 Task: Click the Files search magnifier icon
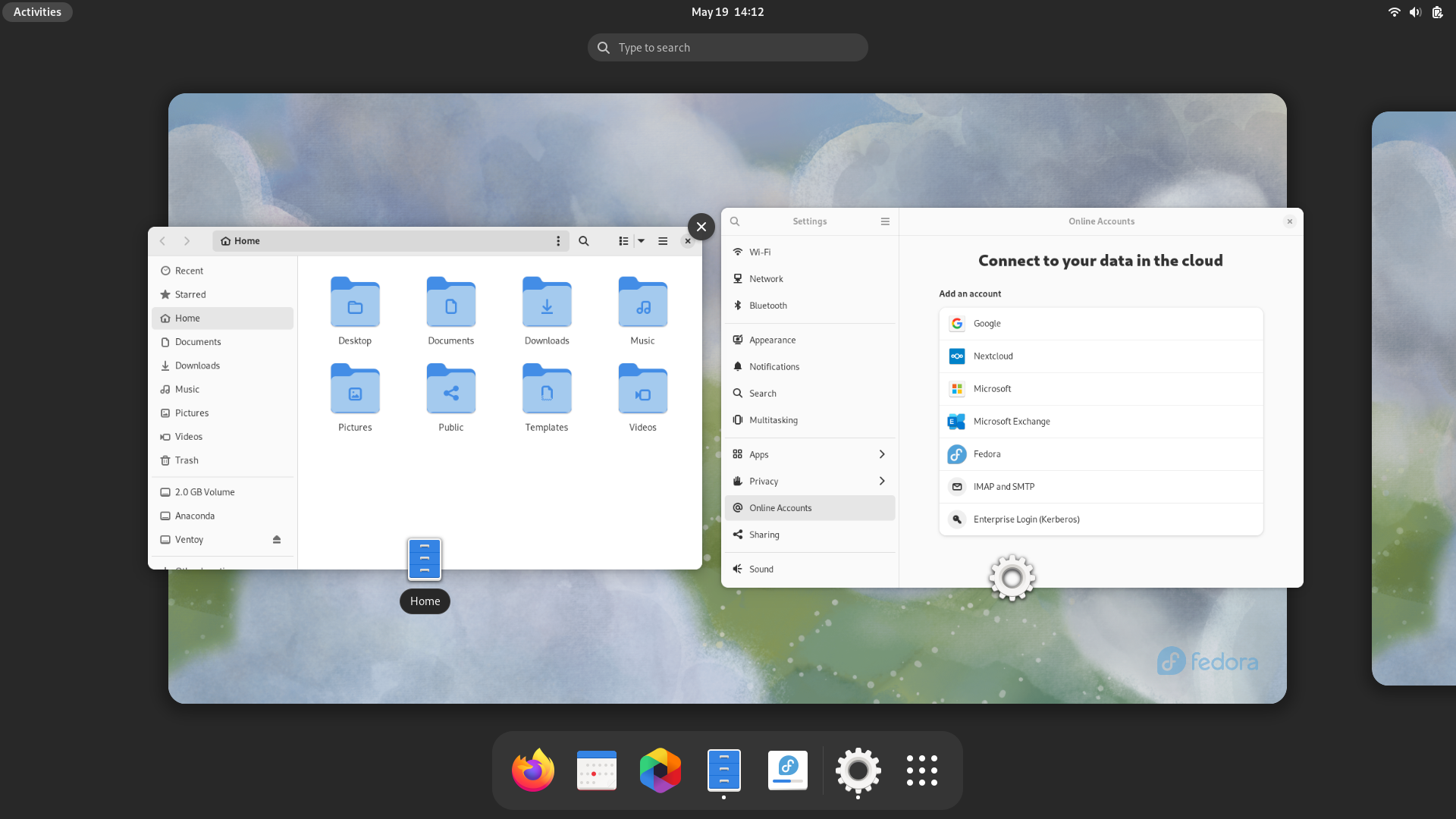point(584,241)
